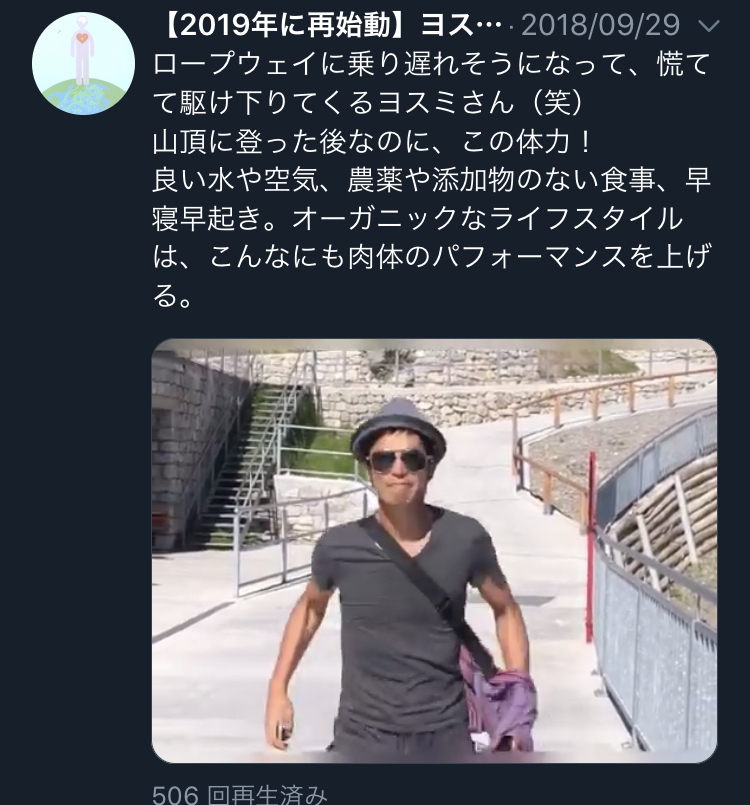Click the man's sunglasses in the video

pos(398,461)
